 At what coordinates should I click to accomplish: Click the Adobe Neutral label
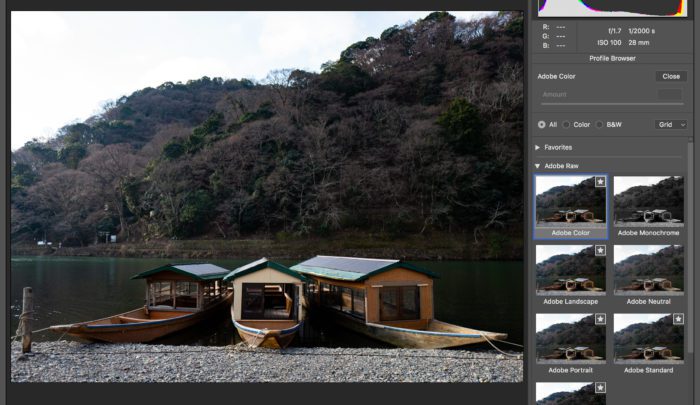tap(648, 301)
